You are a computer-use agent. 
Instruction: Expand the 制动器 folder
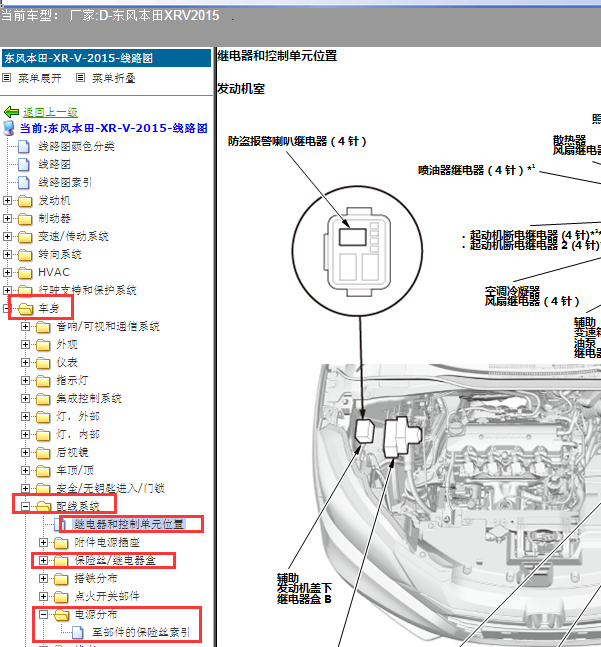tap(7, 218)
